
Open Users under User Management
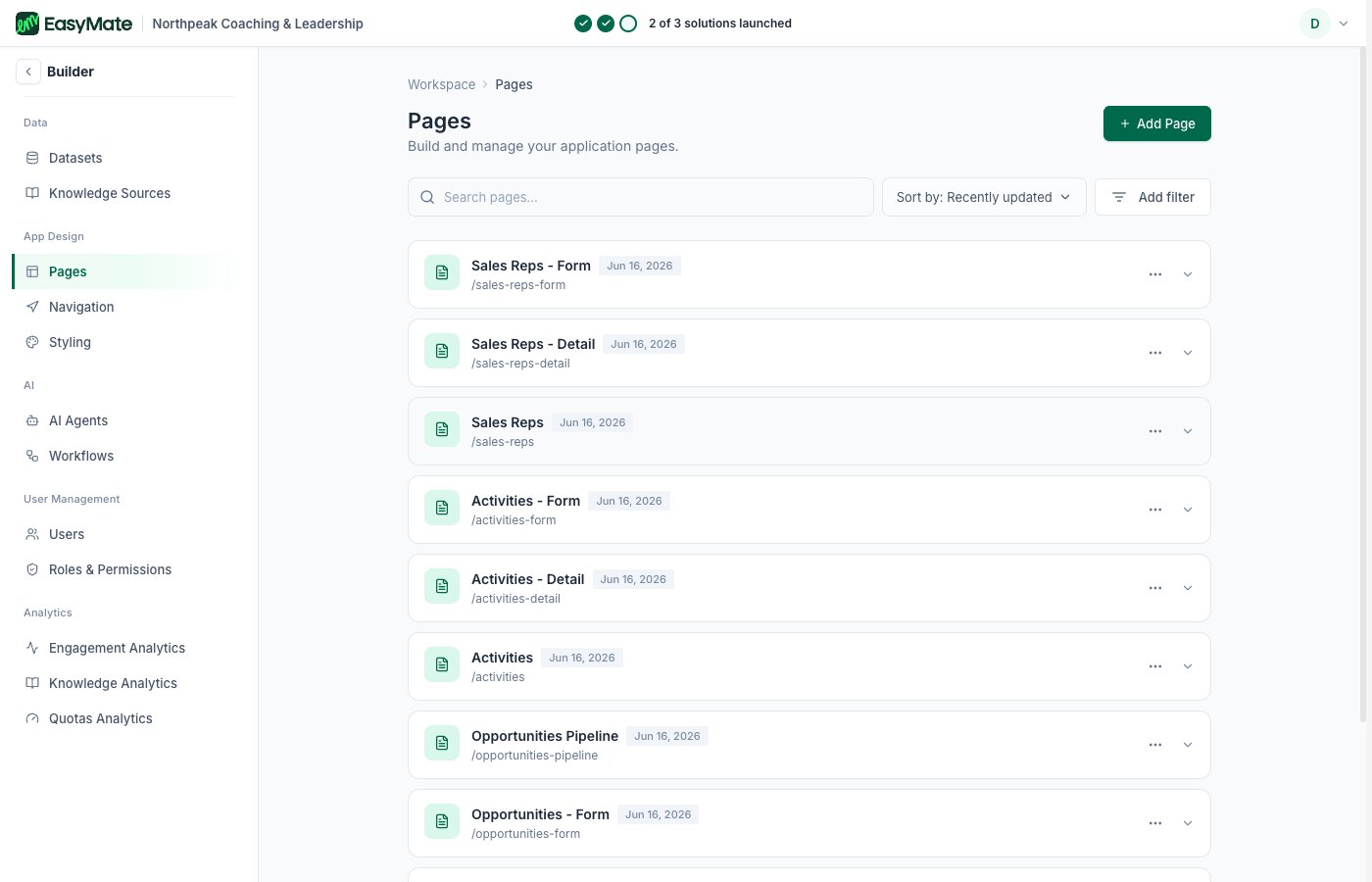123,534
